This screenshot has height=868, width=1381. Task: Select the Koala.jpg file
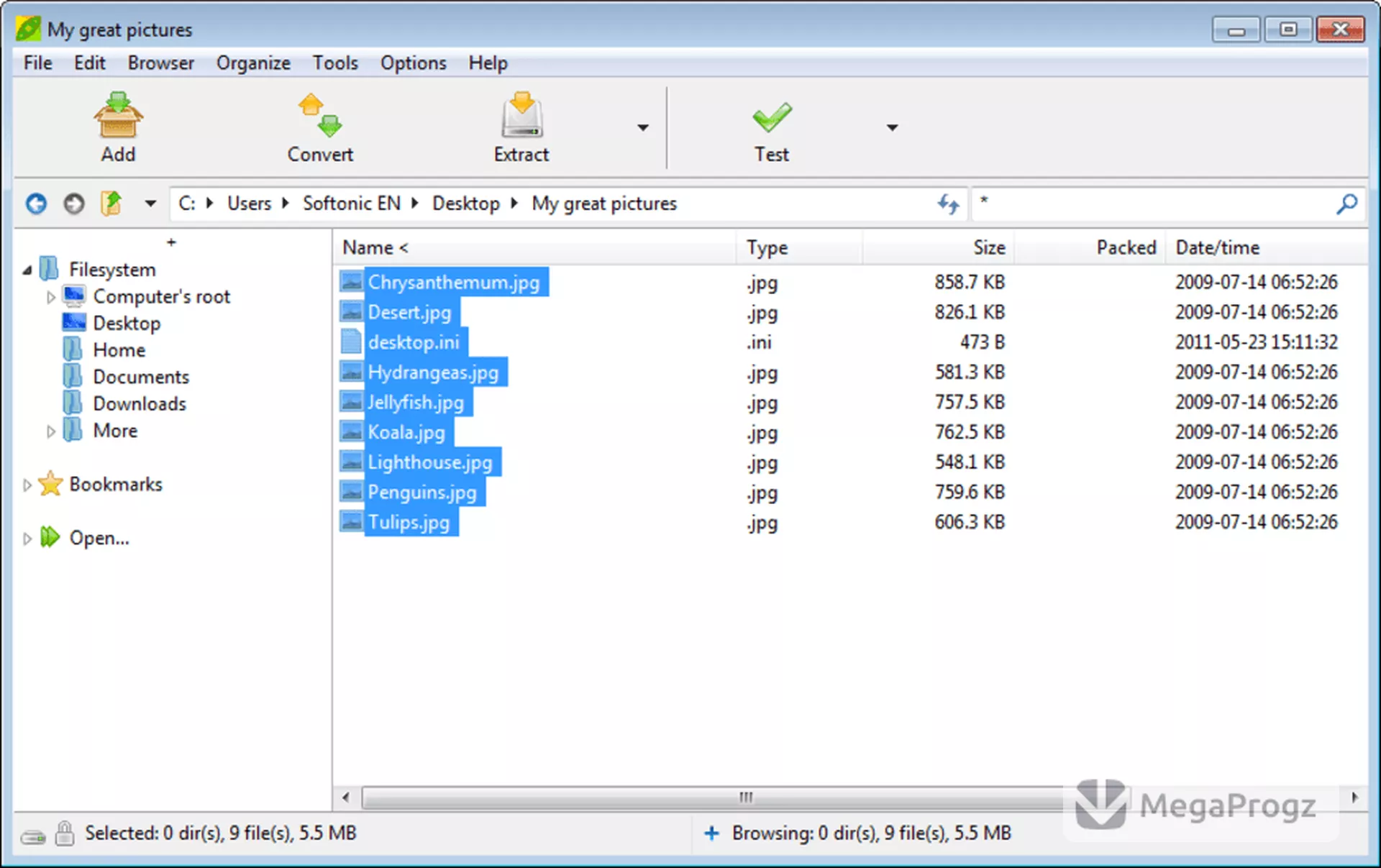point(406,432)
